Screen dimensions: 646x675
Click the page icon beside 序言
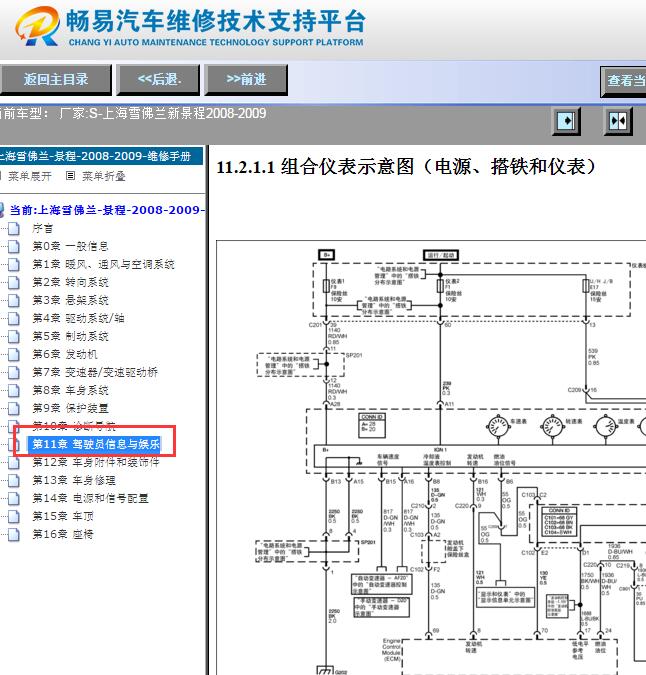tap(14, 229)
